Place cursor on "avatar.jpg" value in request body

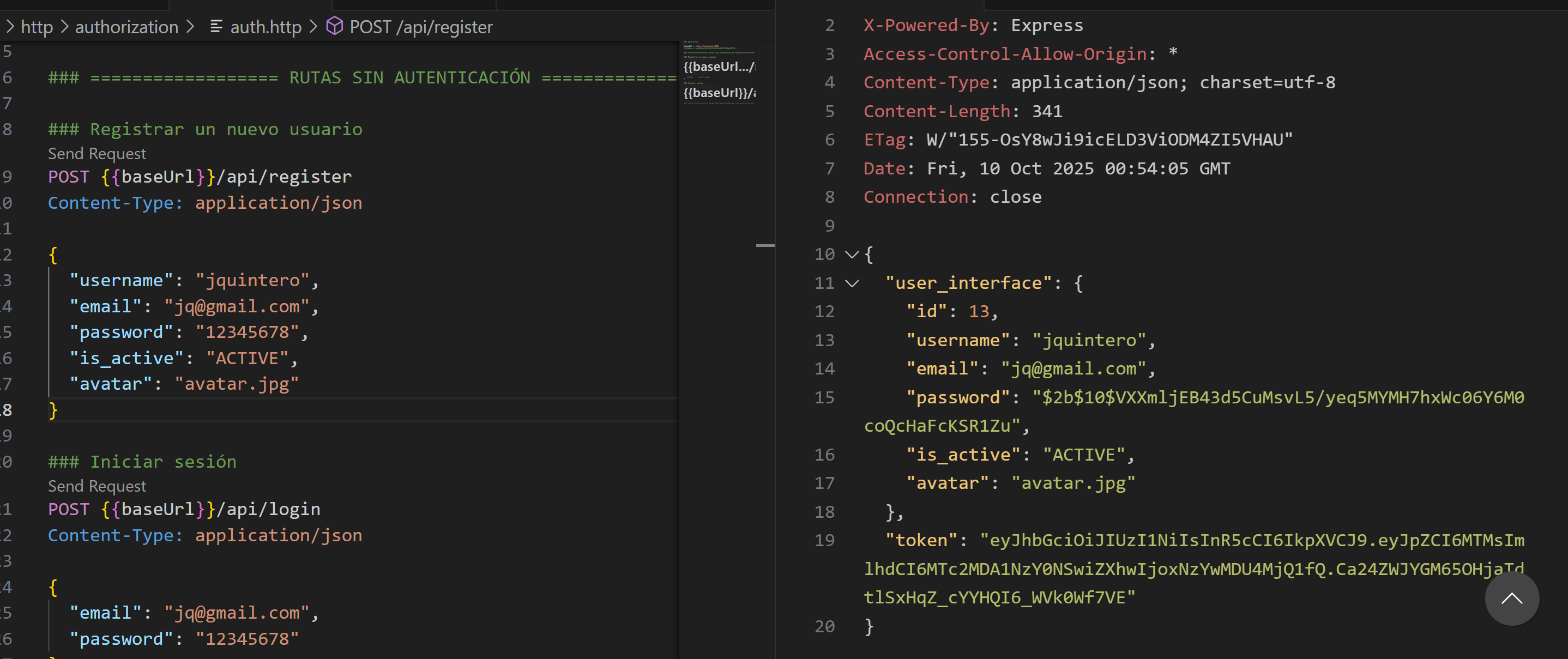236,384
